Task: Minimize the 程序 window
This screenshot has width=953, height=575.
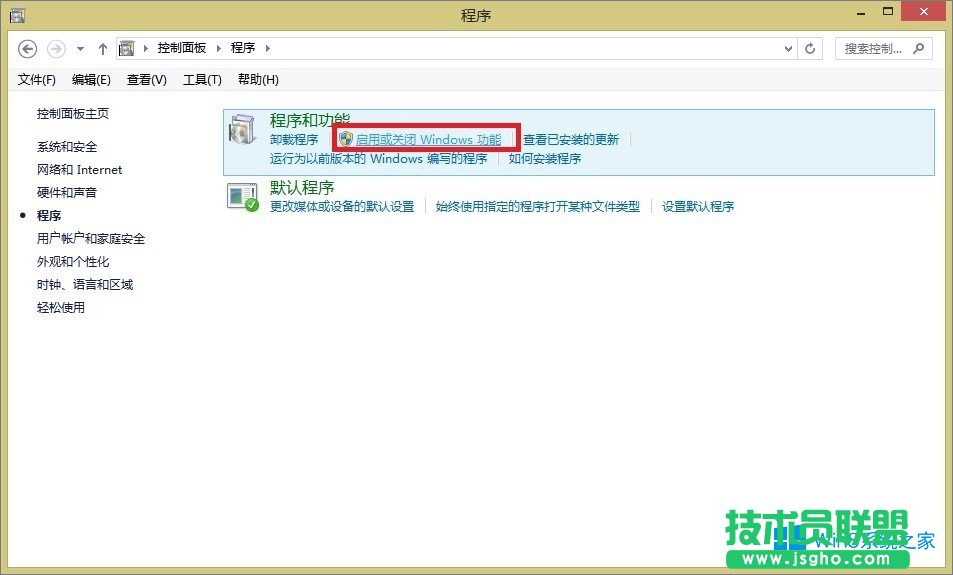Action: [861, 12]
